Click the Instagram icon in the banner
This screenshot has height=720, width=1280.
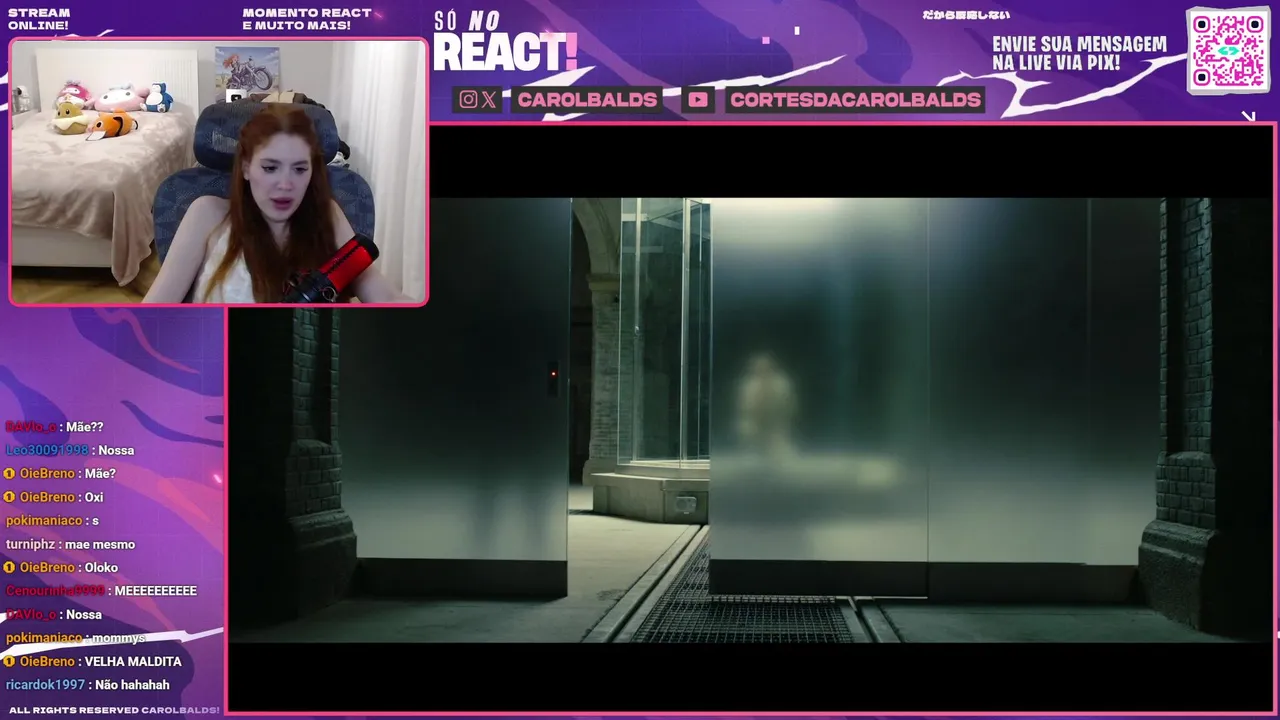(x=468, y=99)
